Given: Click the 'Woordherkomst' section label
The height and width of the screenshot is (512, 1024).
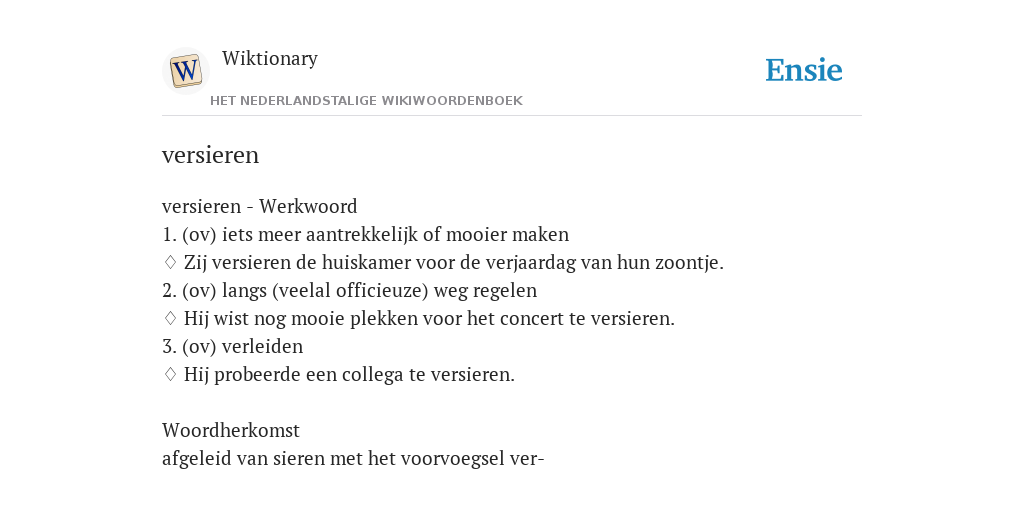Looking at the screenshot, I should 231,430.
